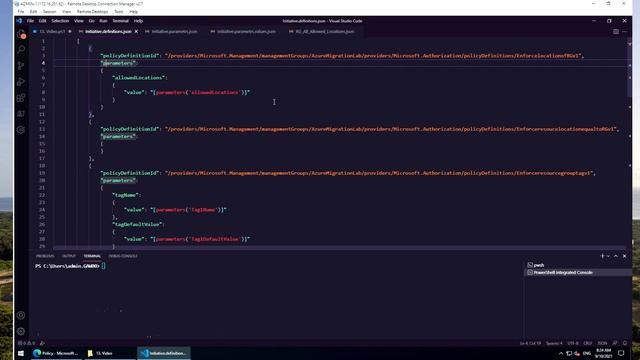This screenshot has width=640, height=360.
Task: Open VS Code Terminal menu
Action: tap(120, 21)
